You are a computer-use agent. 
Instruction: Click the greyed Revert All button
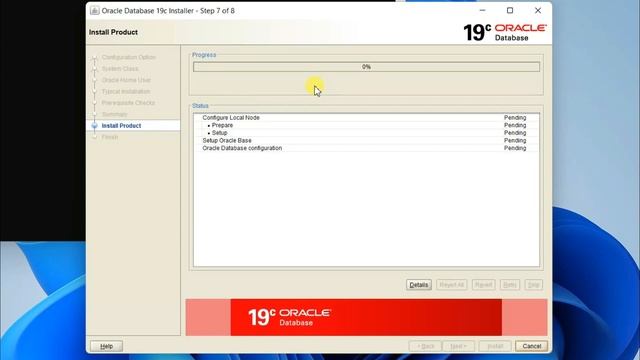(451, 285)
